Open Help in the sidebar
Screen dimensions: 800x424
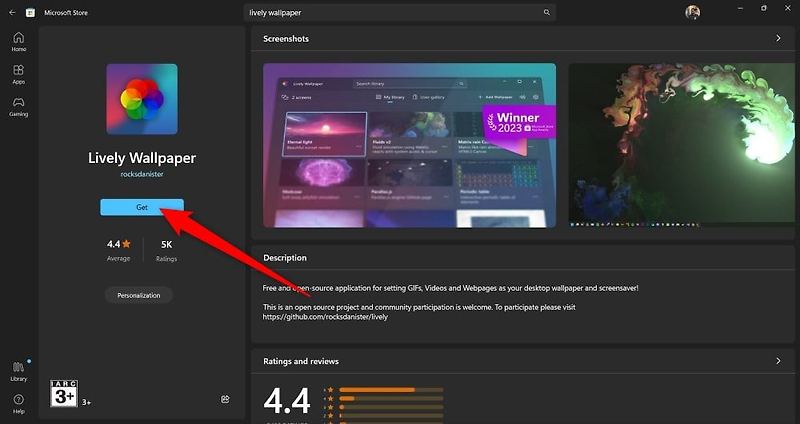coord(18,404)
